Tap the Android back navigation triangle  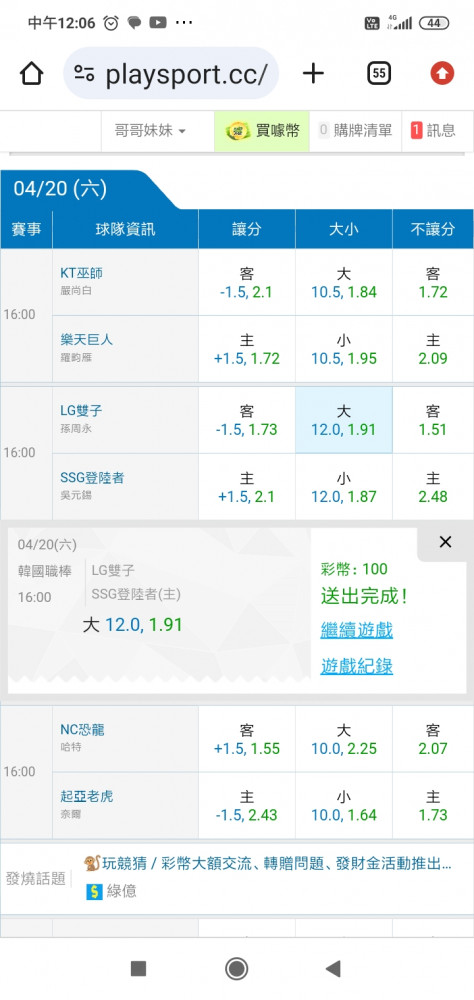point(333,969)
